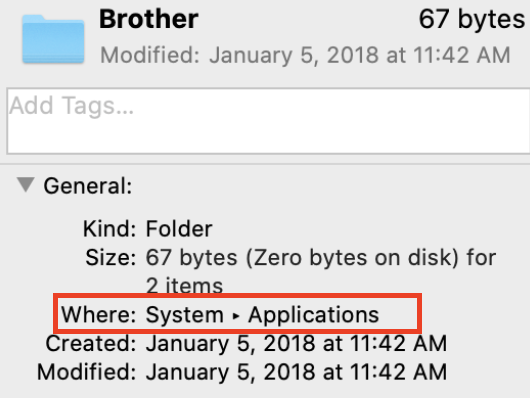Select the Kind label

point(110,229)
